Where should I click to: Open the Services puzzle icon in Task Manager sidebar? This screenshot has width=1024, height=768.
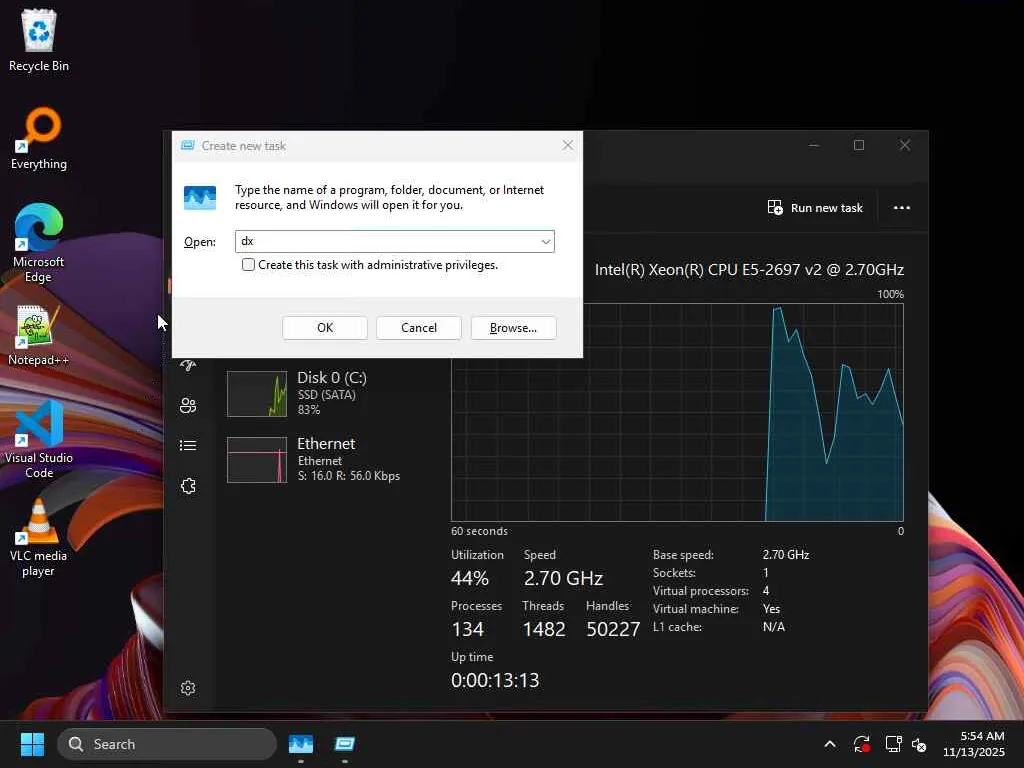[188, 486]
